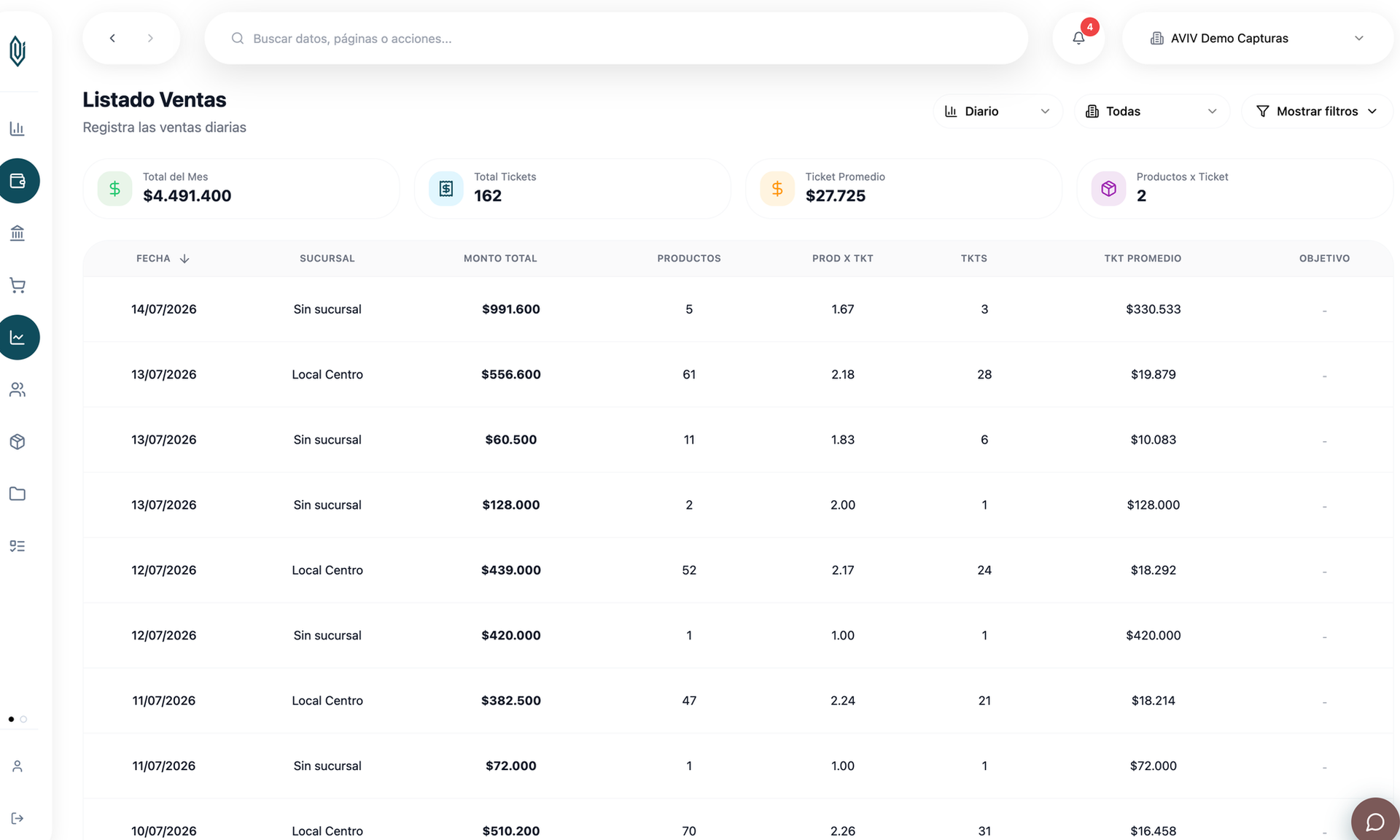Switch to second sidebar page dot
Viewport: 1400px width, 840px height.
(x=24, y=719)
